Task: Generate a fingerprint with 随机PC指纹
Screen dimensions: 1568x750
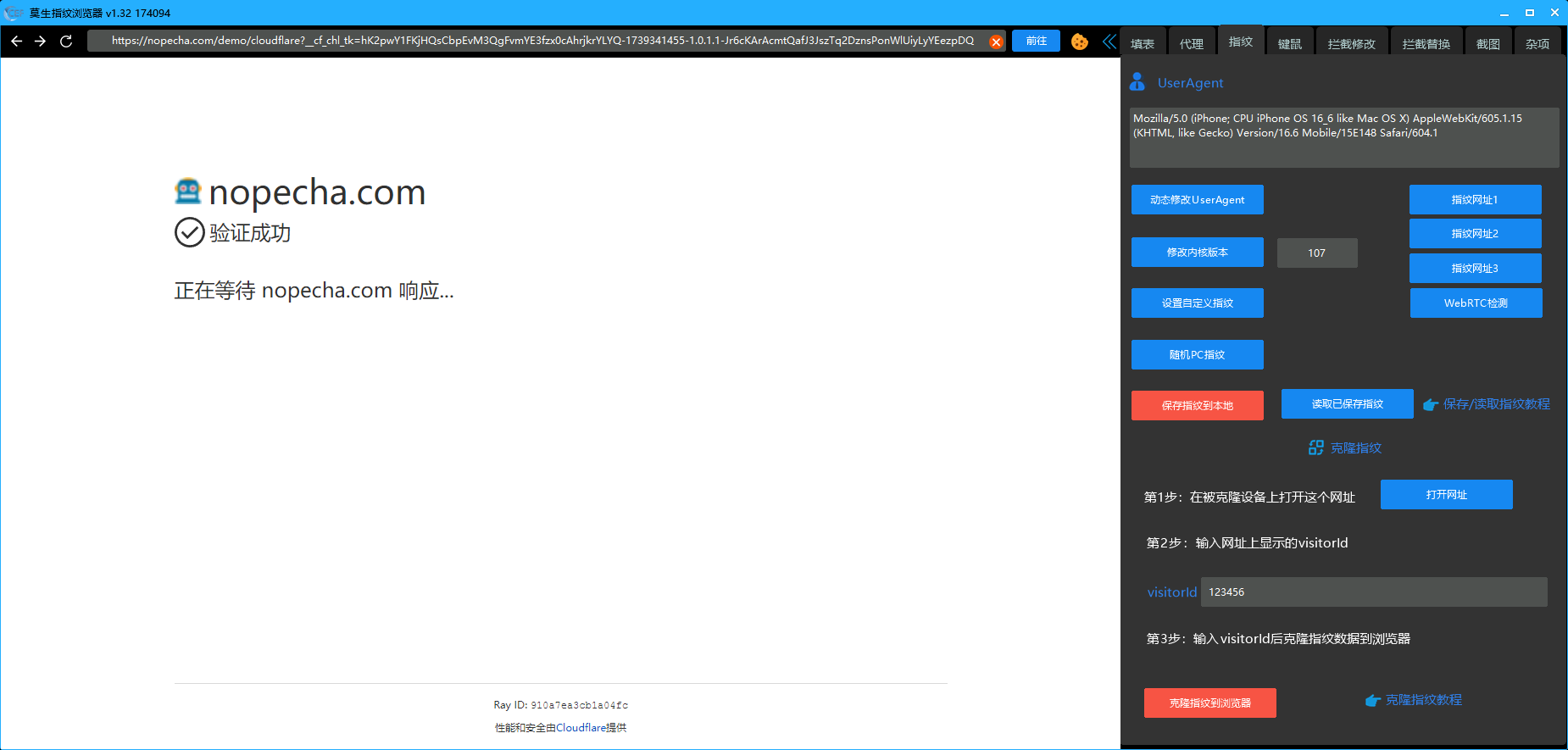Action: pyautogui.click(x=1197, y=355)
